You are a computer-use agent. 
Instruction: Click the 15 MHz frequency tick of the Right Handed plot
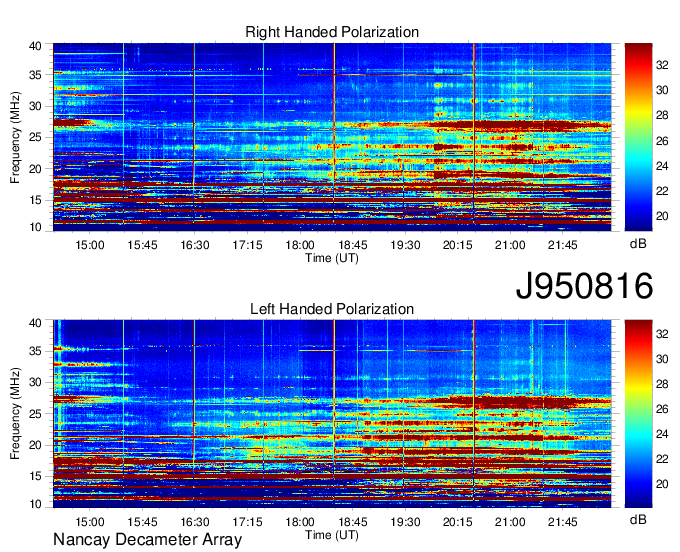pos(36,200)
